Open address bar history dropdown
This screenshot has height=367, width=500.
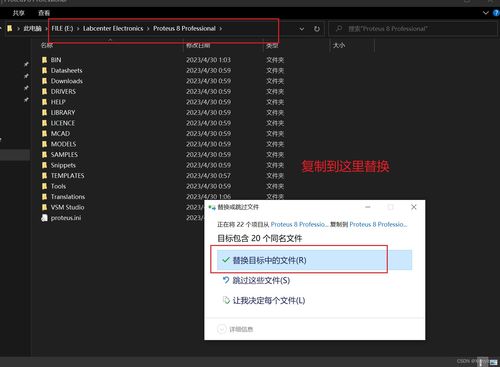coord(302,29)
